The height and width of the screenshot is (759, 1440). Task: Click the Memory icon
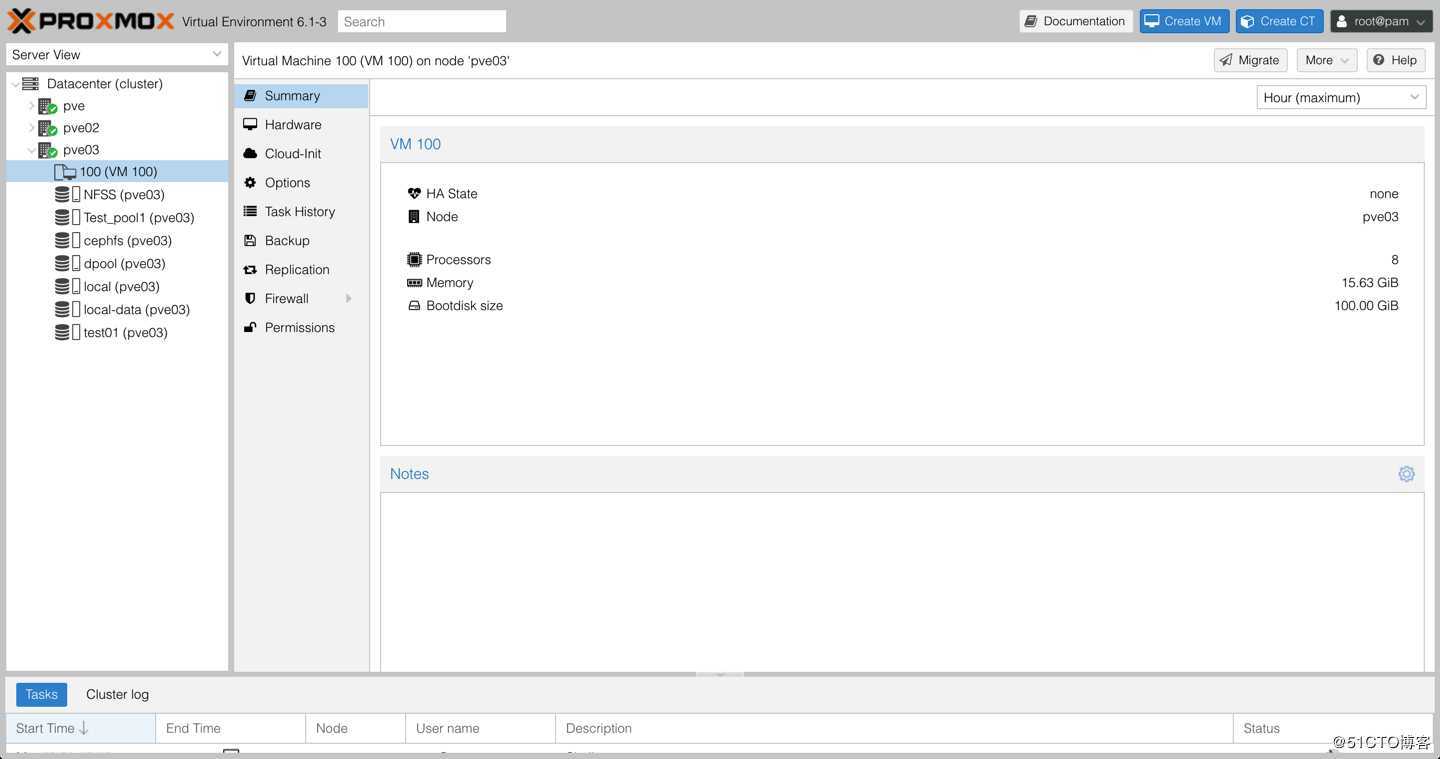414,283
